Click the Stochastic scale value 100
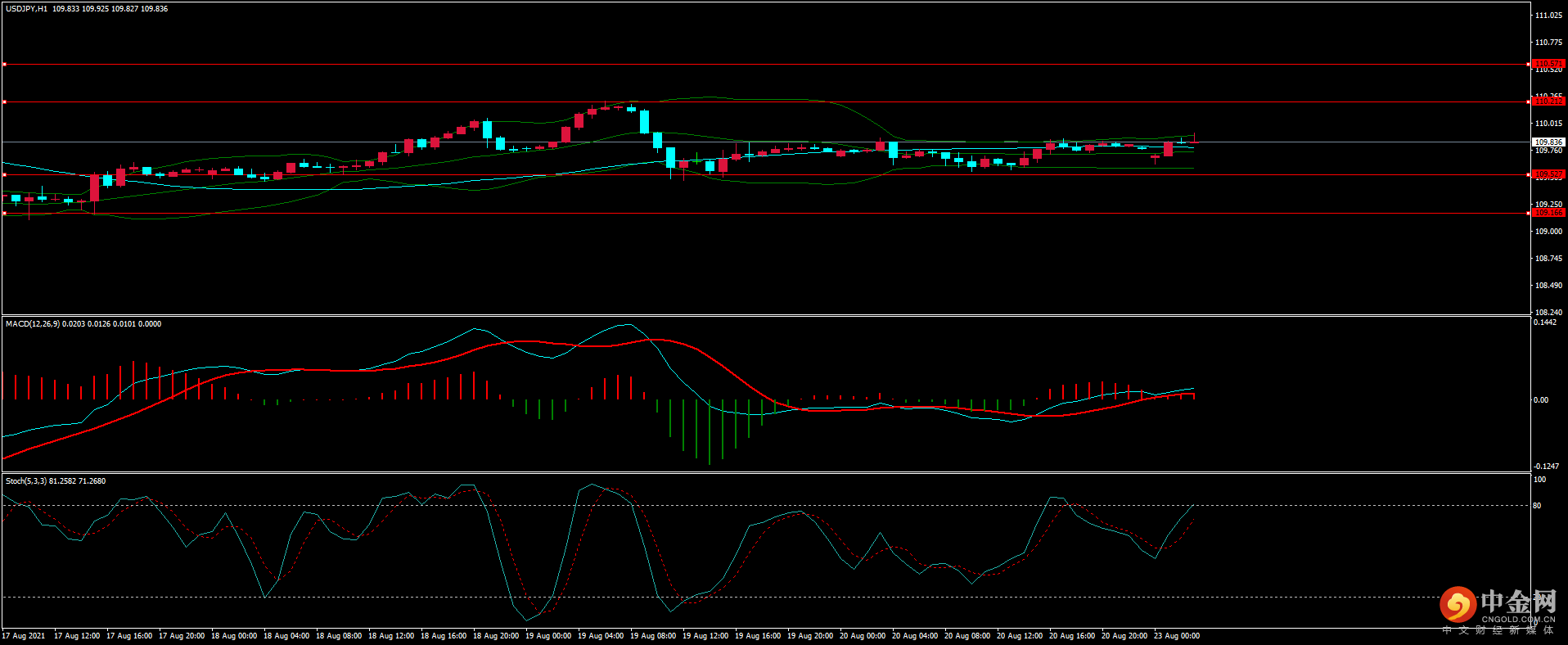The height and width of the screenshot is (645, 1568). 1539,480
